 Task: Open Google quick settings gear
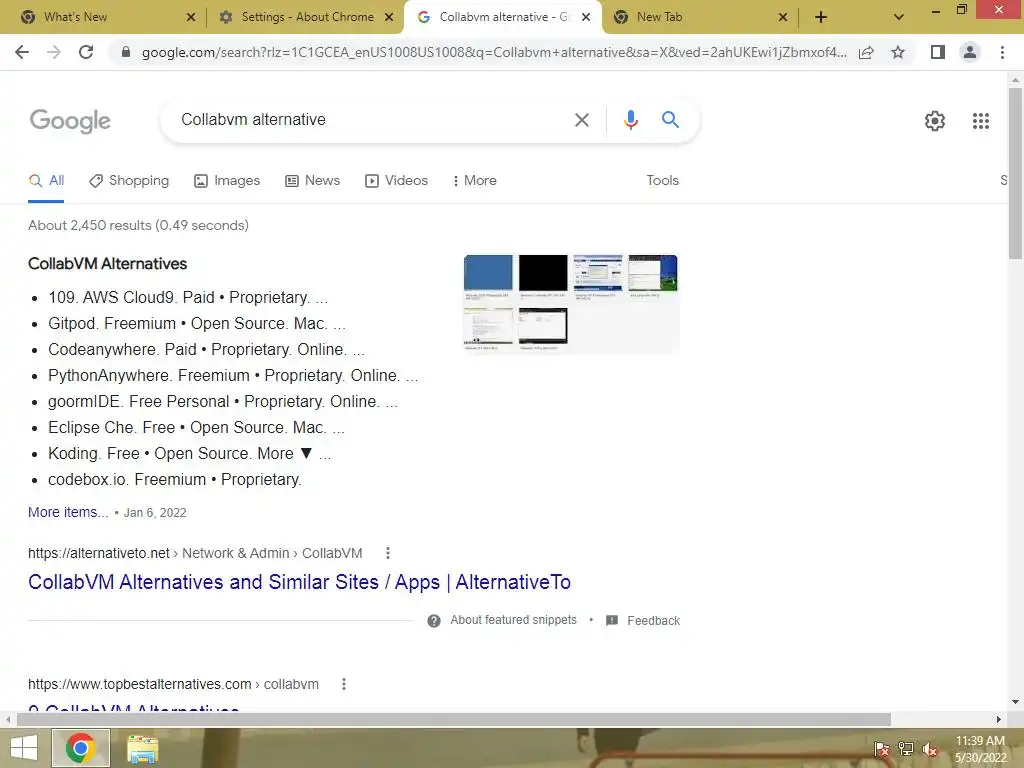point(935,121)
